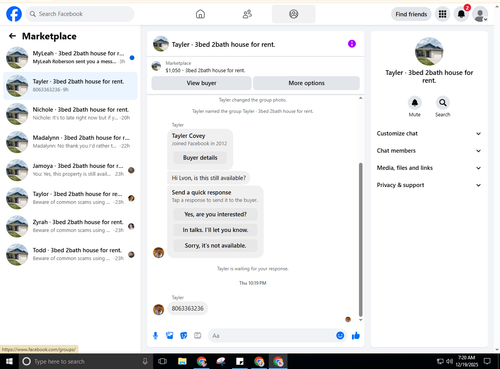
Task: Click the '8063363236' message bubble
Action: click(x=188, y=309)
